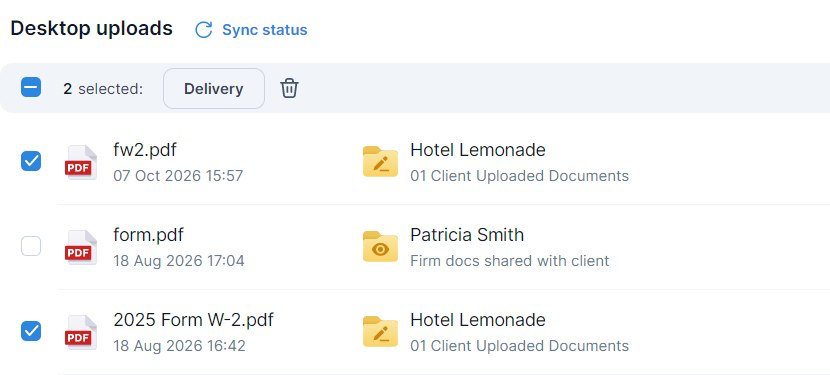Screen dimensions: 830x375
Task: Select the fw2.pdf file name
Action: 145,150
